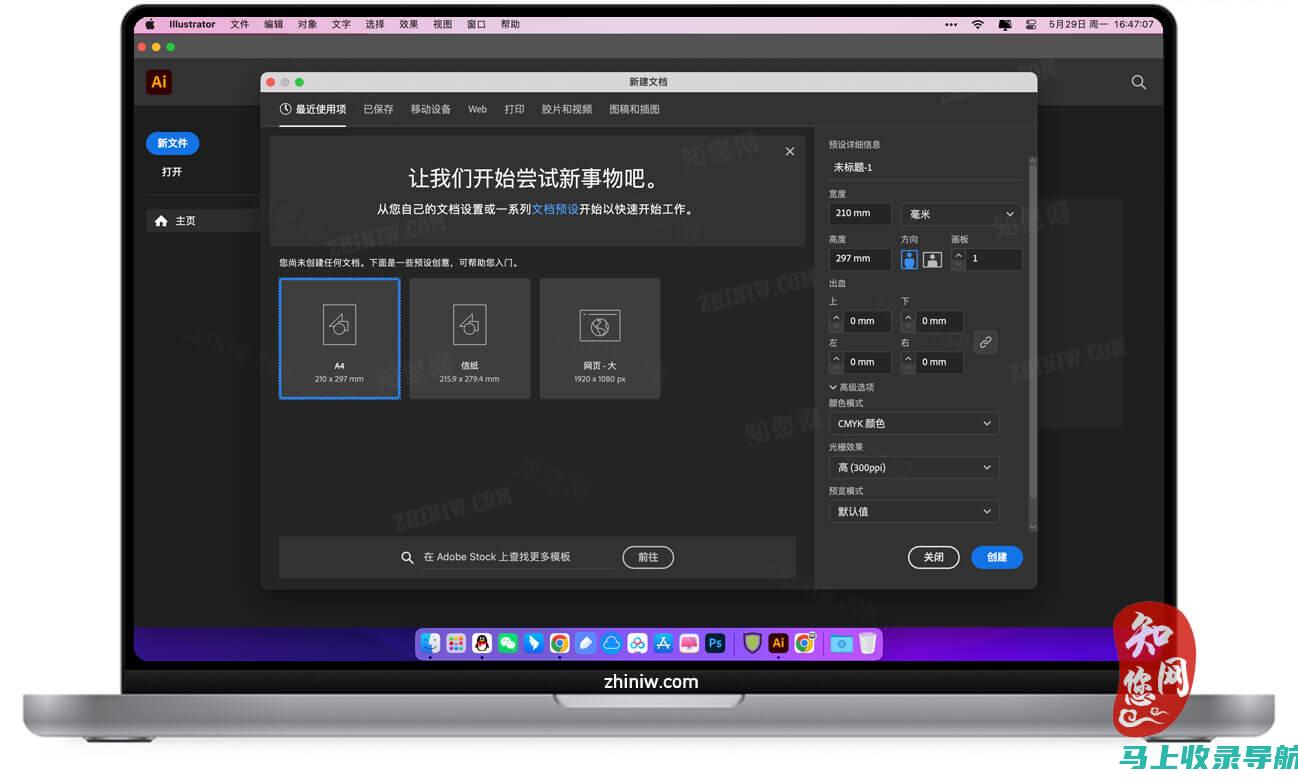Image resolution: width=1298 pixels, height=779 pixels.
Task: Open the Apple menu
Action: (x=150, y=24)
